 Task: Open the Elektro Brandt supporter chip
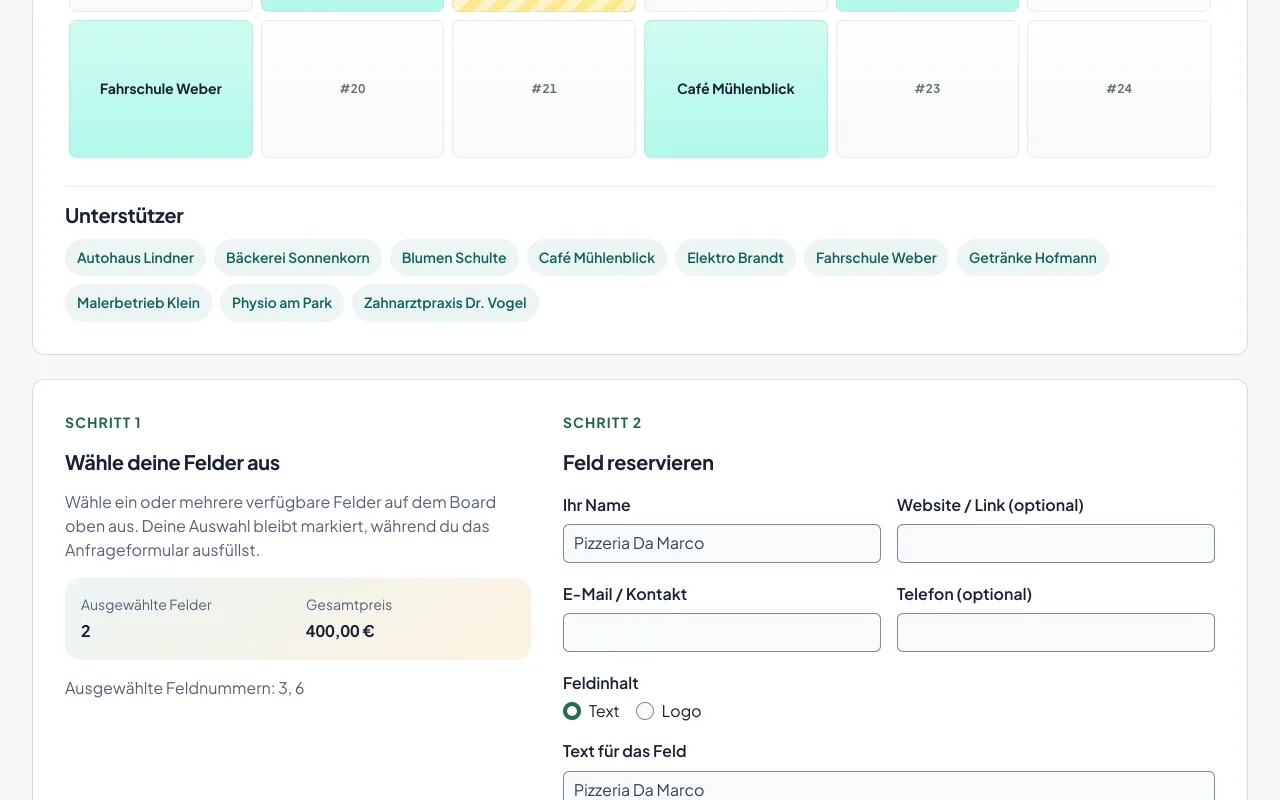tap(735, 258)
